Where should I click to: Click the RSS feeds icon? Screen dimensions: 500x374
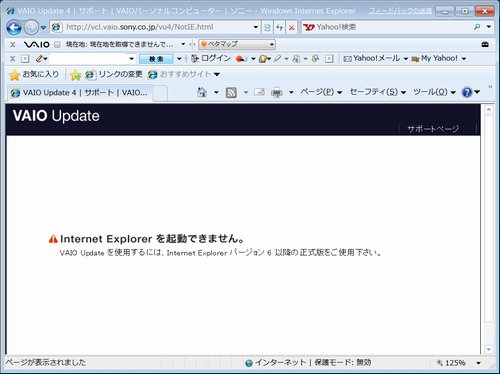[x=231, y=92]
